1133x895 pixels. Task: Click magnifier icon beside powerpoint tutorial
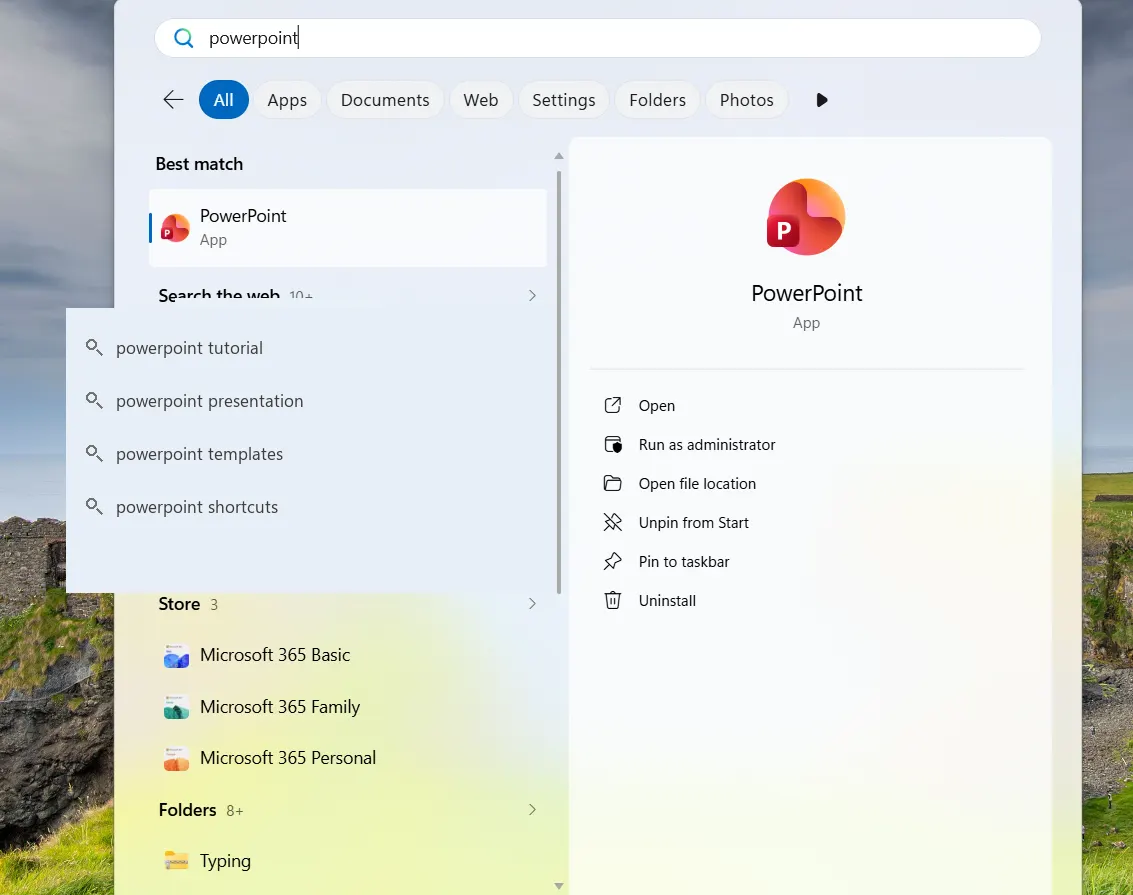94,347
